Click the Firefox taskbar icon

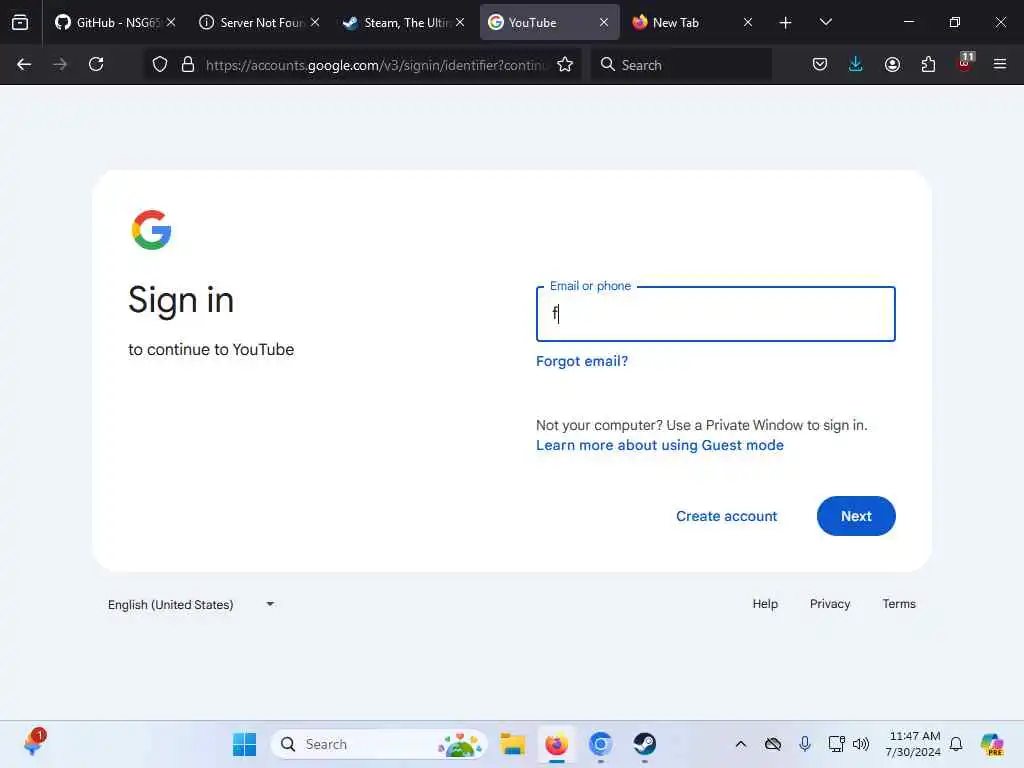pos(556,744)
